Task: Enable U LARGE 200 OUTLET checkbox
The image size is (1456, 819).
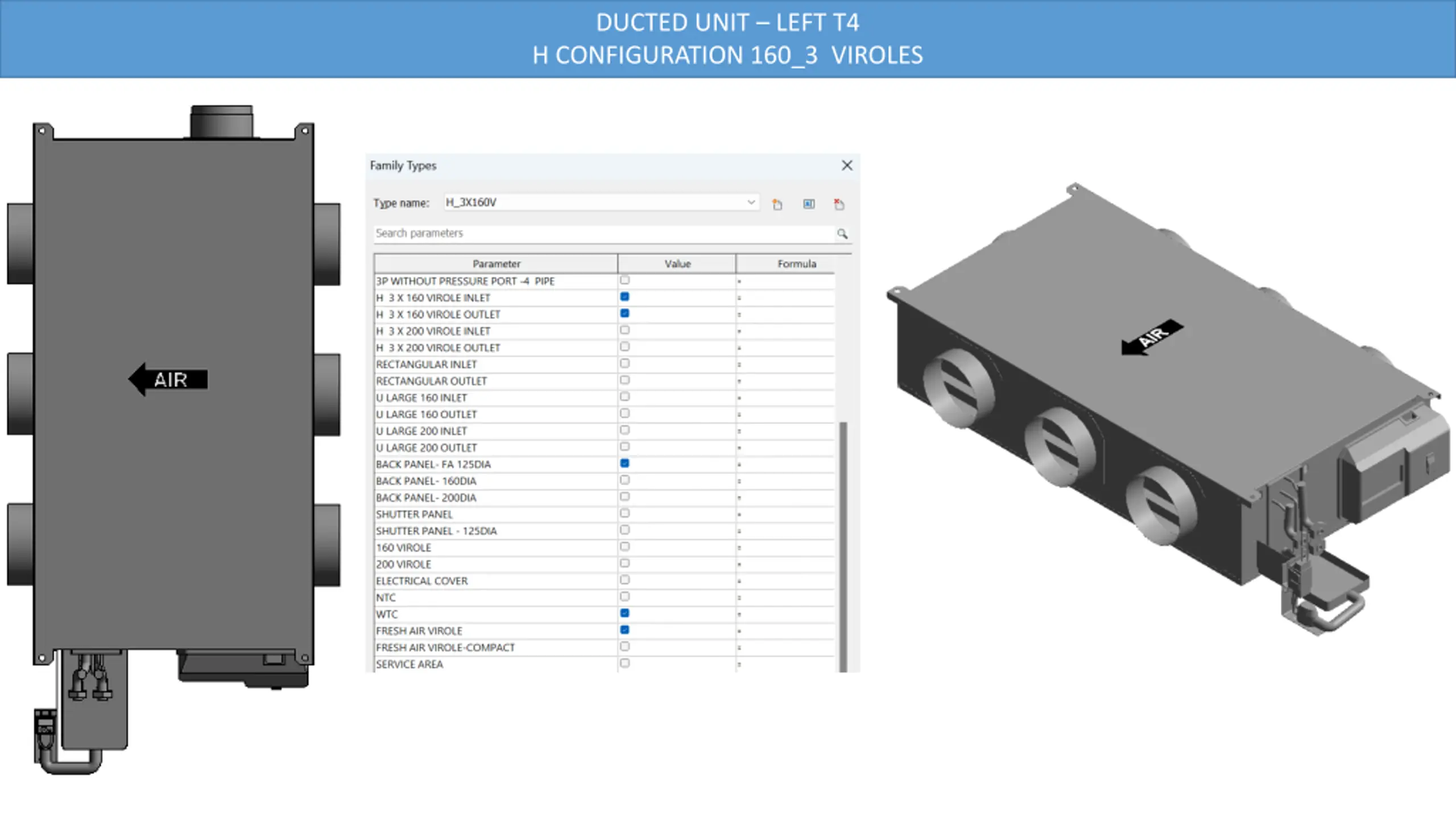Action: click(624, 446)
